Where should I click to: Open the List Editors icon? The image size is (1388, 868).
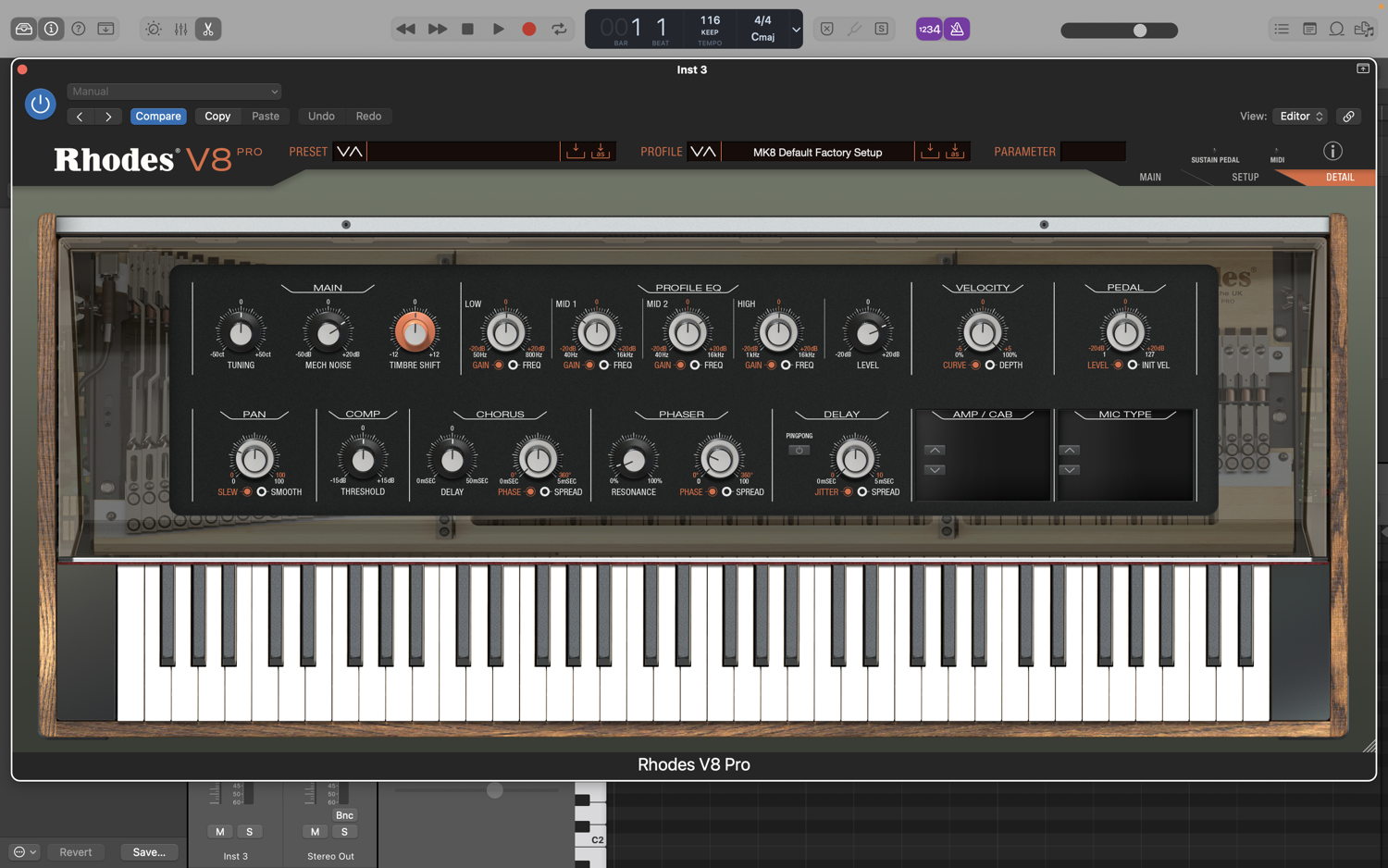(1282, 29)
